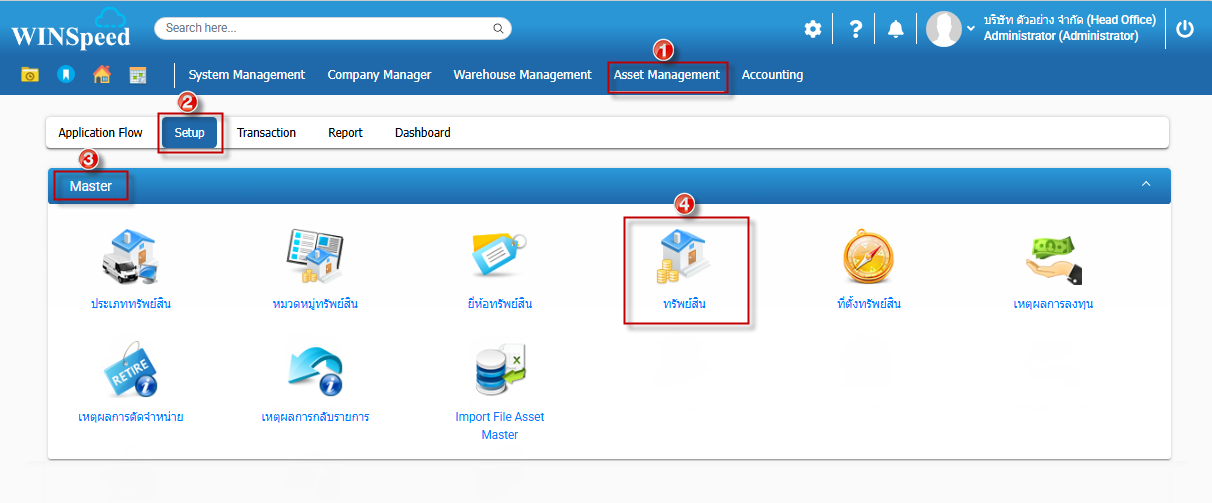Switch to the Transaction tab
Viewport: 1212px width, 503px height.
[266, 133]
